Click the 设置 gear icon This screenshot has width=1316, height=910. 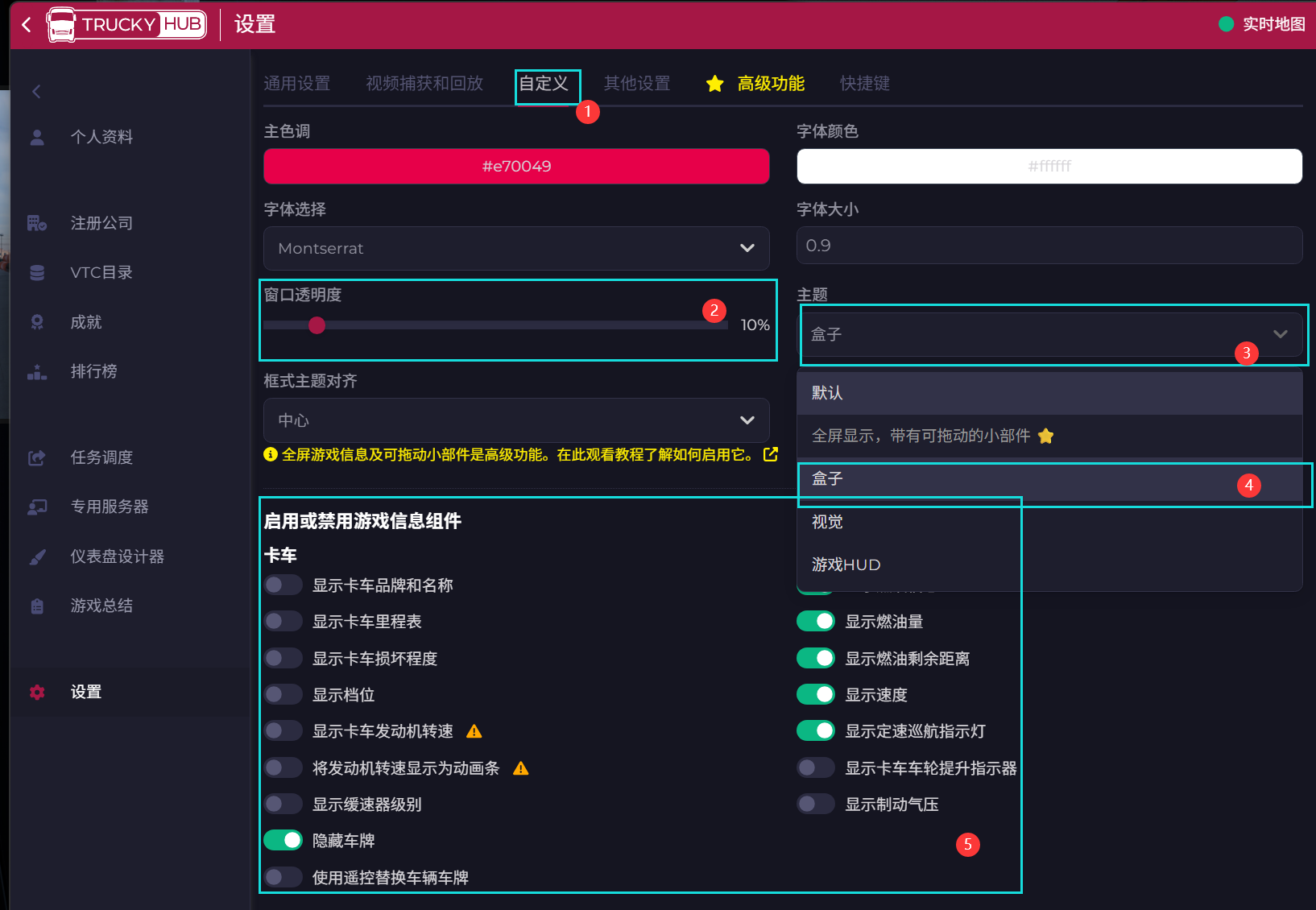37,693
